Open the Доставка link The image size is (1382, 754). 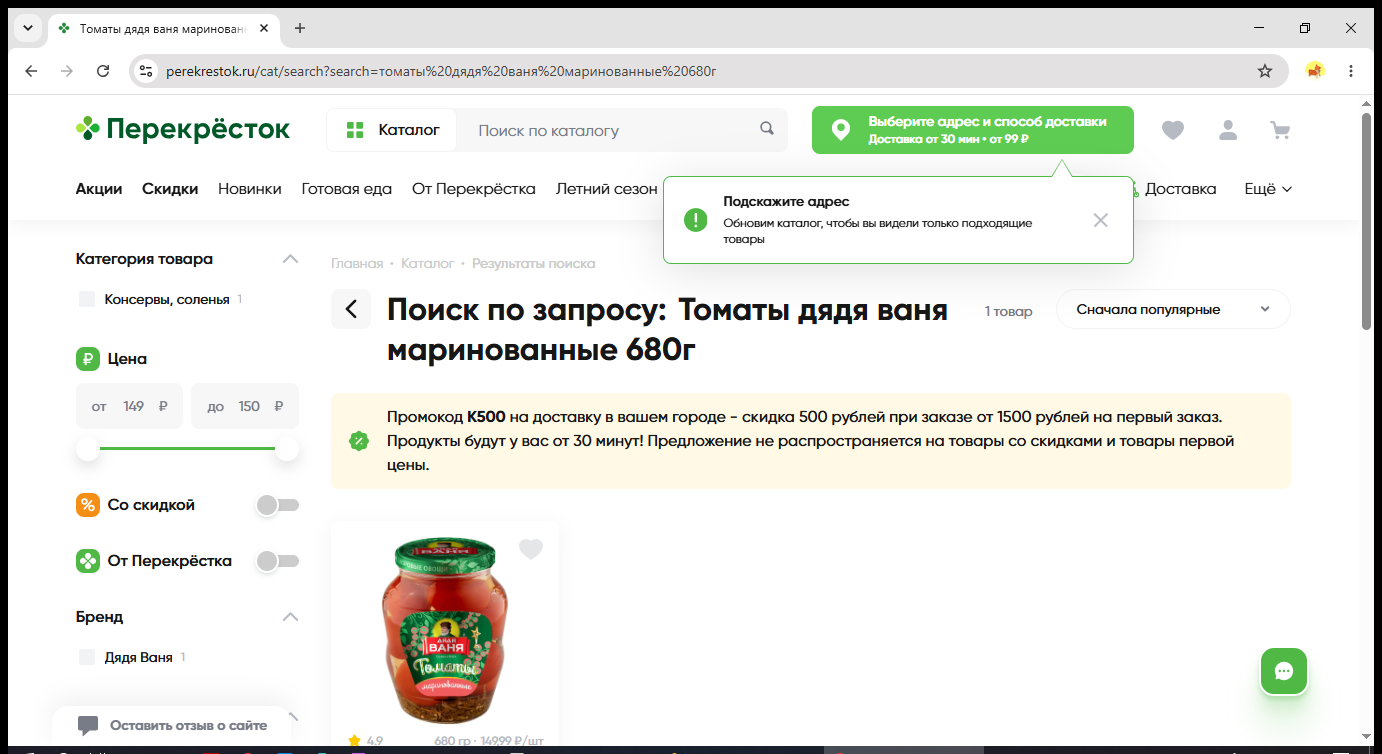click(1180, 188)
